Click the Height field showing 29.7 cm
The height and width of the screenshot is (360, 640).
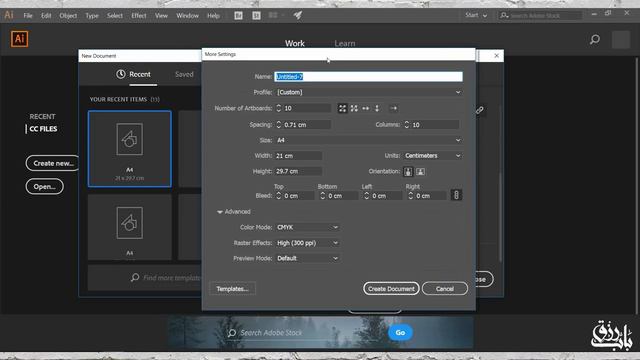(298, 171)
